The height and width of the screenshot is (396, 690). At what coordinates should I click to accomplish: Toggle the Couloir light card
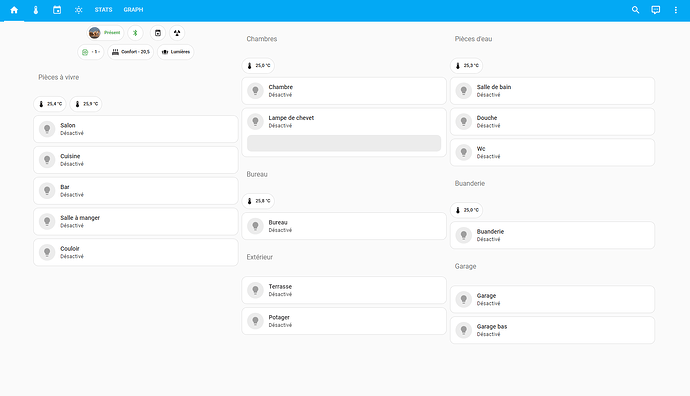136,252
